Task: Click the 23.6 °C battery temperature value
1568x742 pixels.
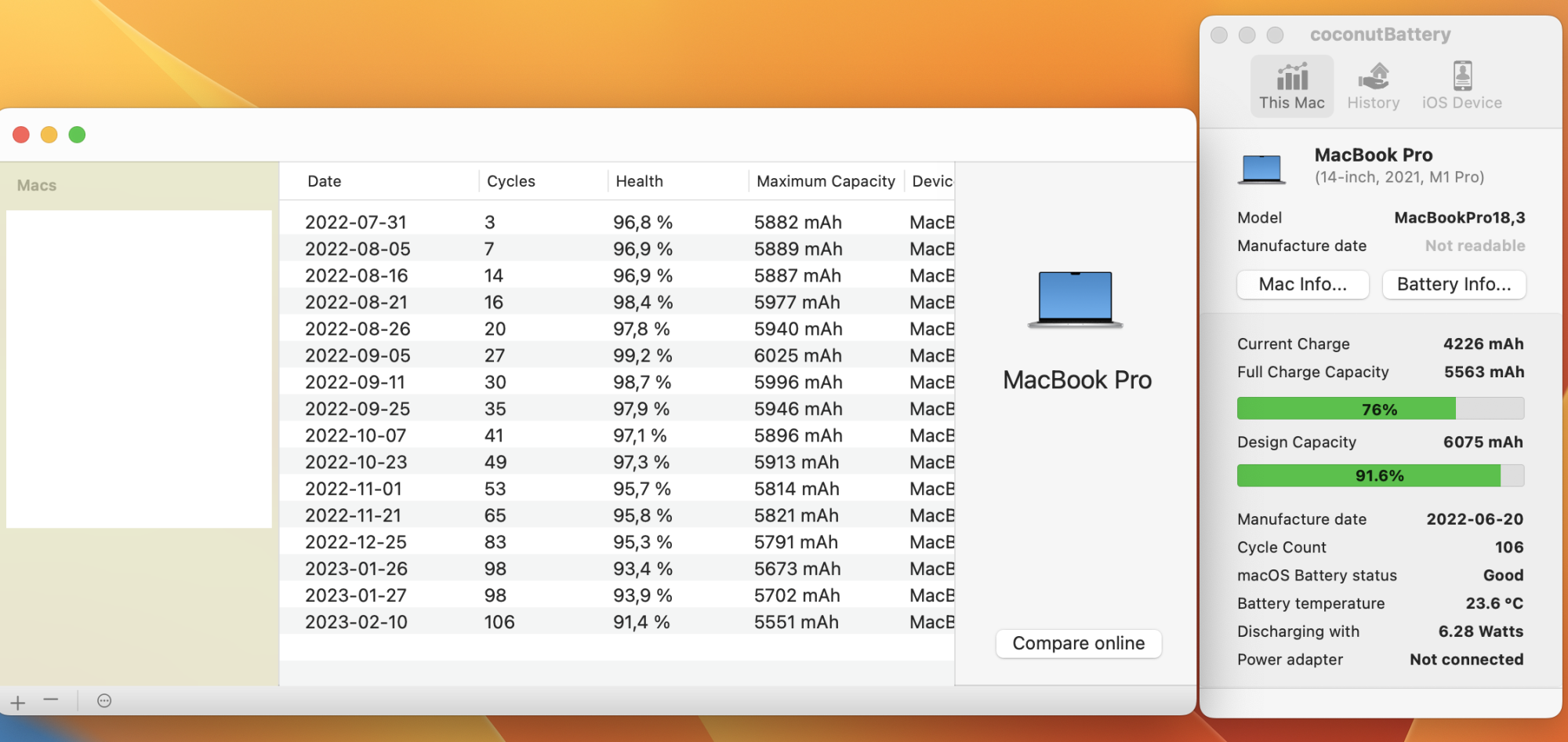Action: point(1494,603)
